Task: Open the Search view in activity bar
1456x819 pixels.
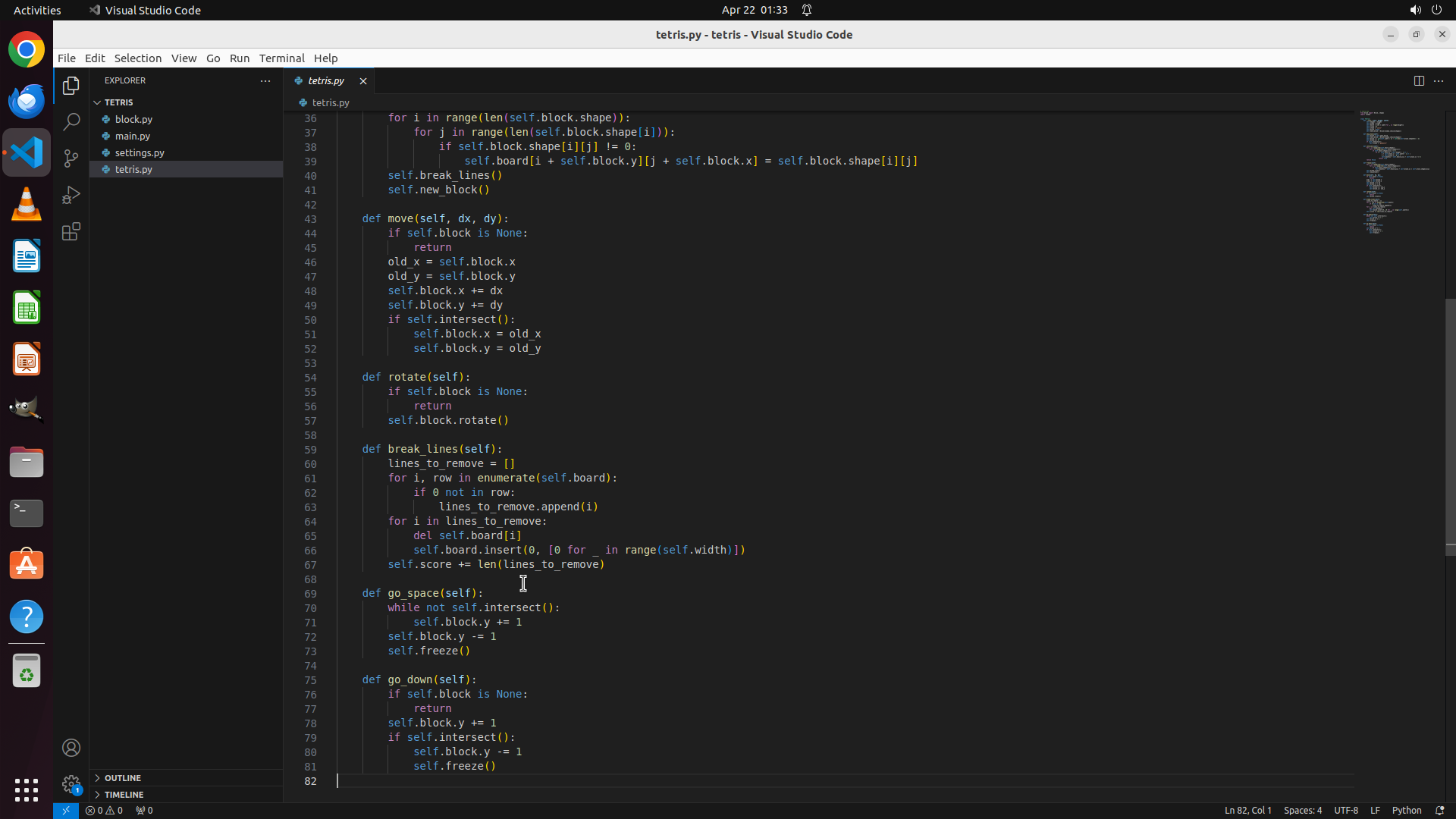Action: click(71, 122)
